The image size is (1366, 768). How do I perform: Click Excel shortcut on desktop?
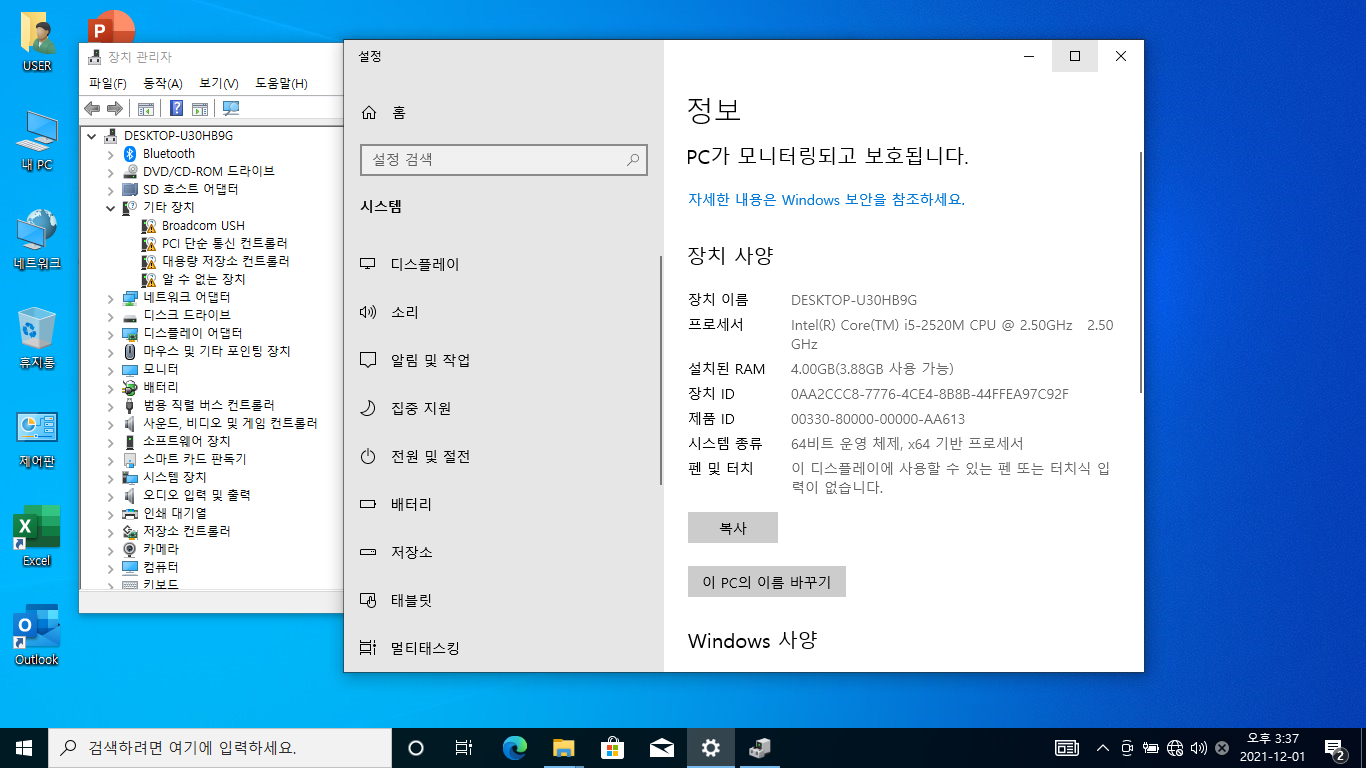pyautogui.click(x=37, y=536)
